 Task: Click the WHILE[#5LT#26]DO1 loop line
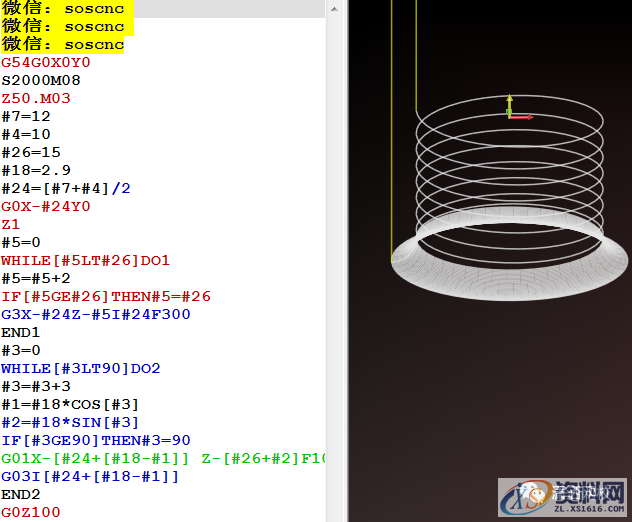[85, 261]
